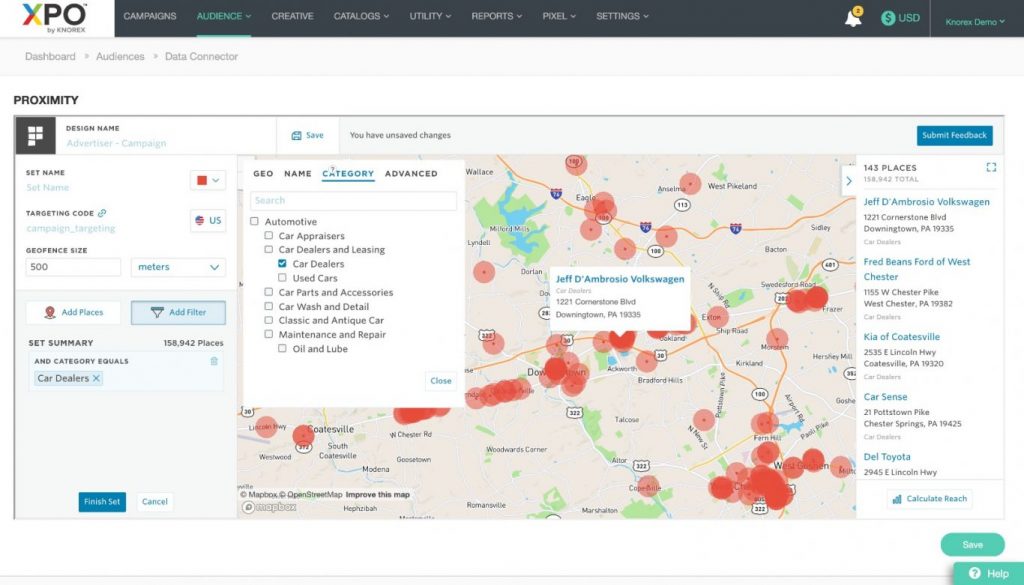Screen dimensions: 1024x585
Task: Open Jeff D'Ambrosio Volkswagen in places list
Action: 926,202
